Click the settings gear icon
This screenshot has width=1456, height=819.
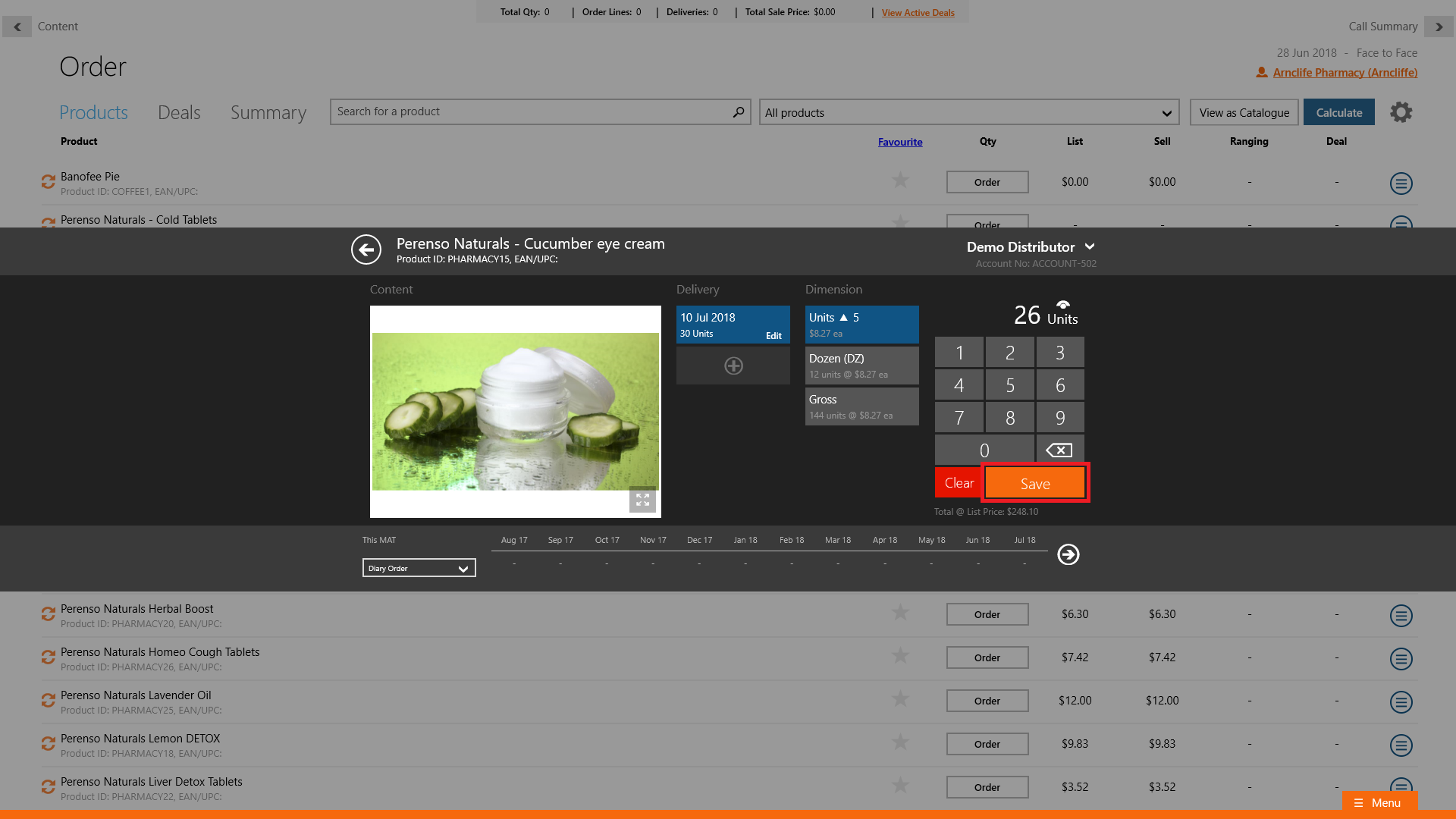1401,112
